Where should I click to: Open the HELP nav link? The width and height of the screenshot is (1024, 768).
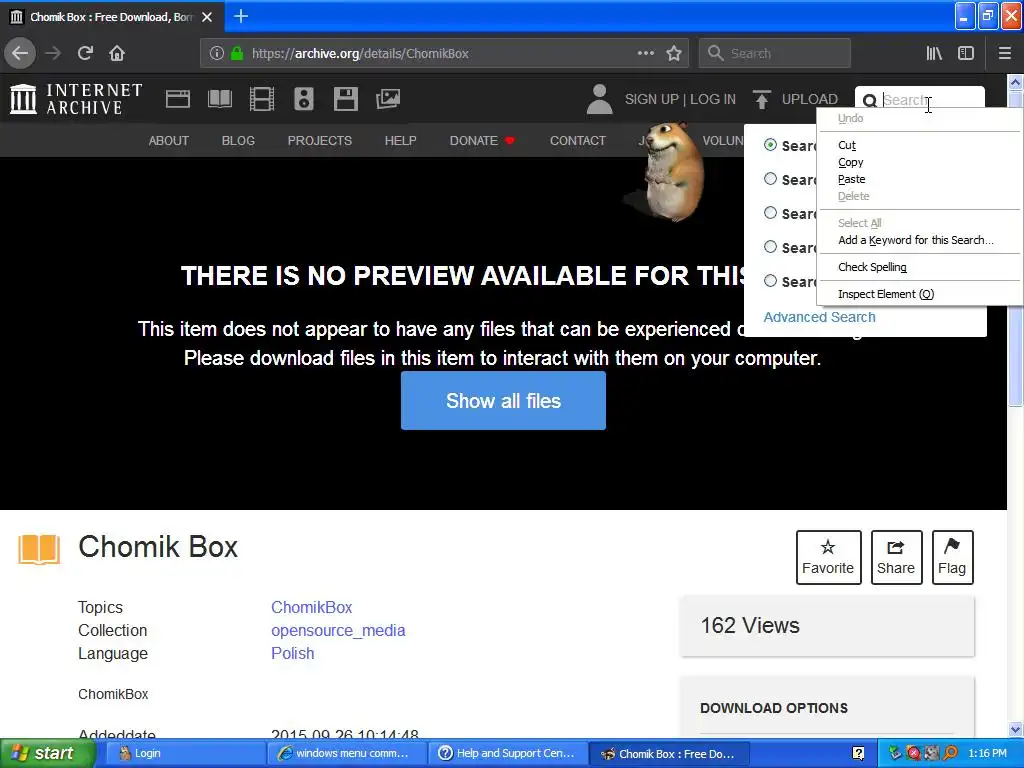coord(400,140)
